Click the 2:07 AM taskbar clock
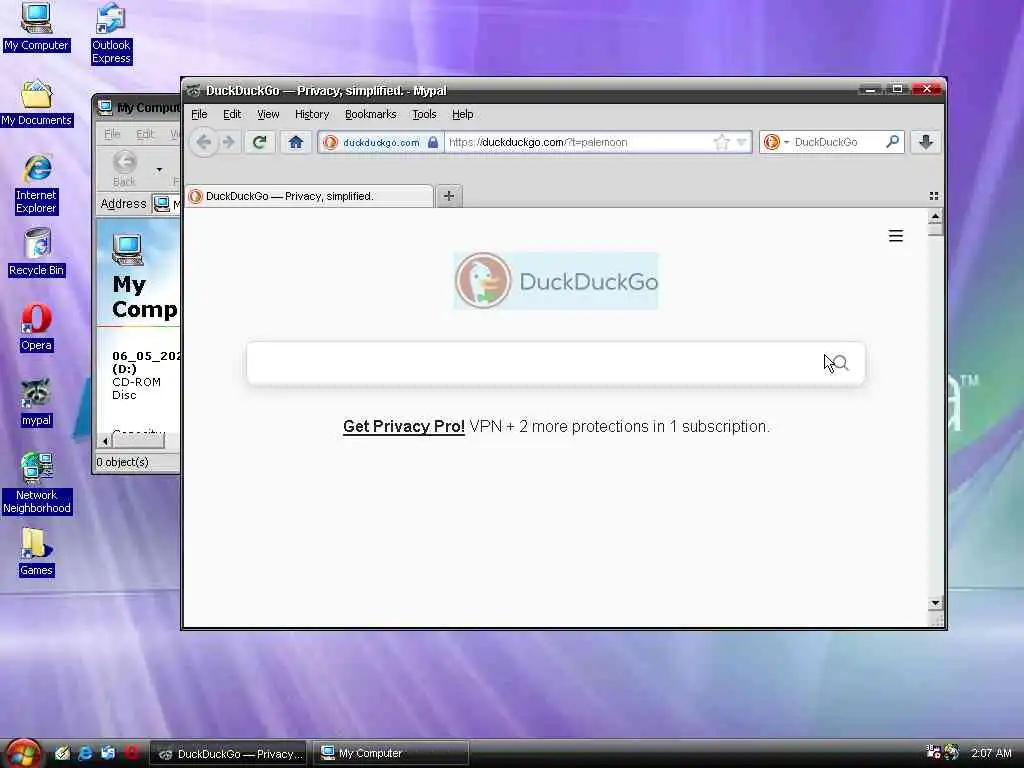The image size is (1024, 768). tap(991, 753)
